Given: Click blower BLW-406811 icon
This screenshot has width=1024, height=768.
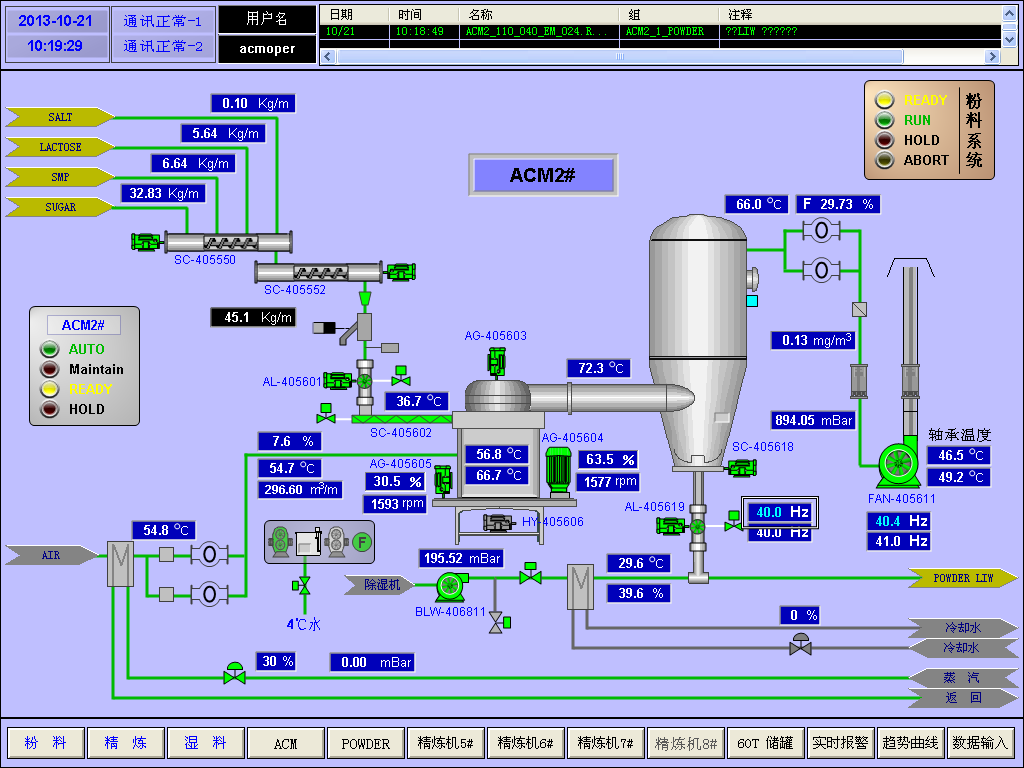Looking at the screenshot, I should pos(451,586).
